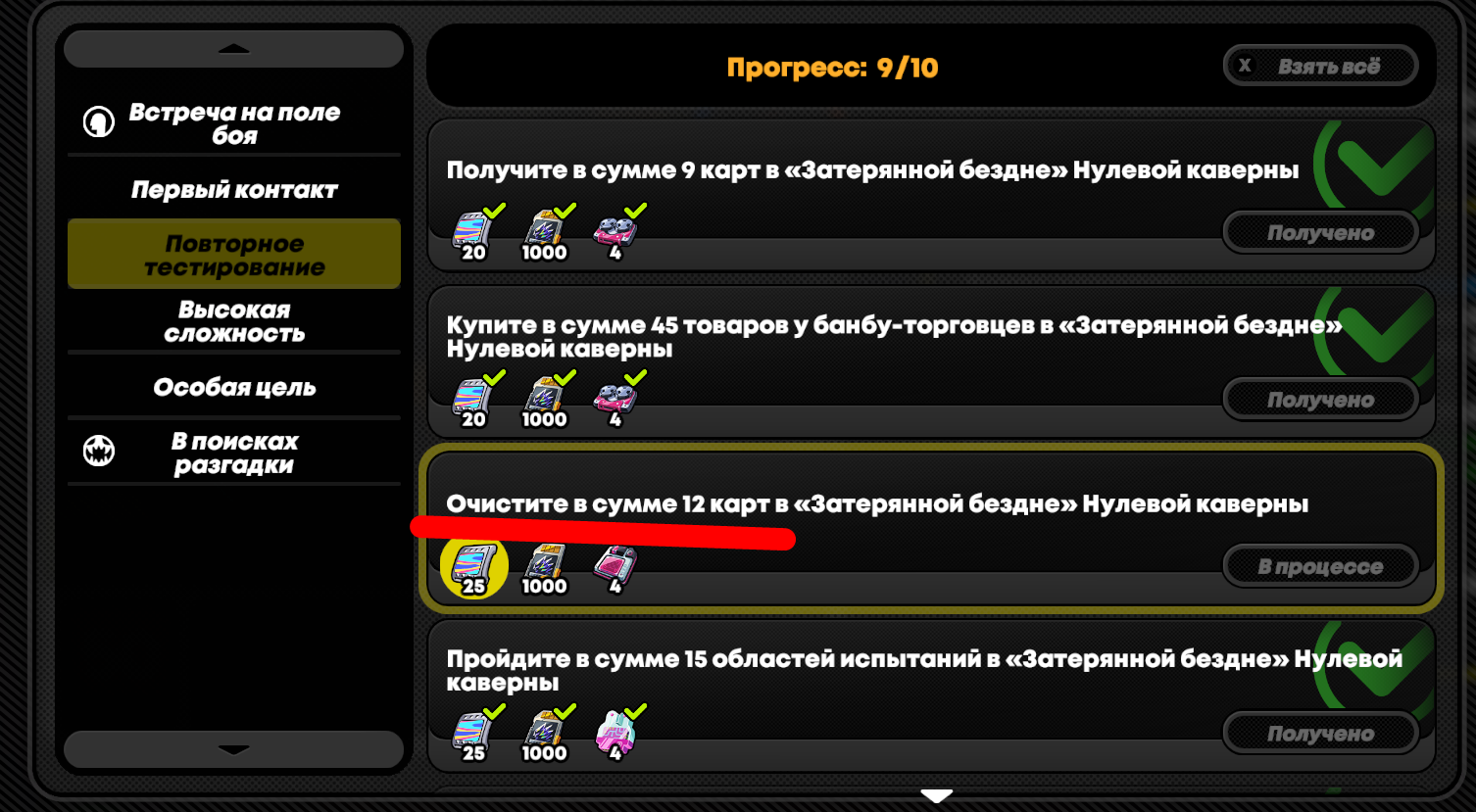Select the pink car reward in the 45 товаров task
The height and width of the screenshot is (812, 1476).
(x=617, y=401)
